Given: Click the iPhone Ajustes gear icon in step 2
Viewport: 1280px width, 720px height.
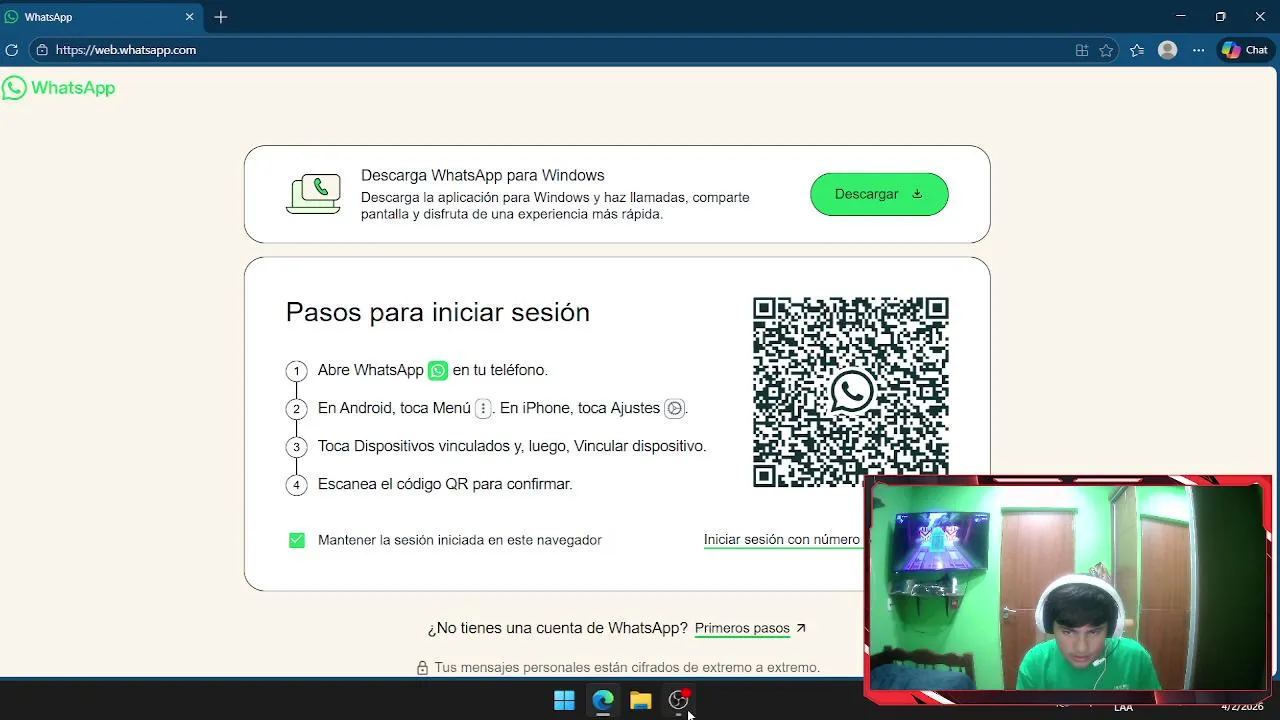Looking at the screenshot, I should [x=675, y=408].
